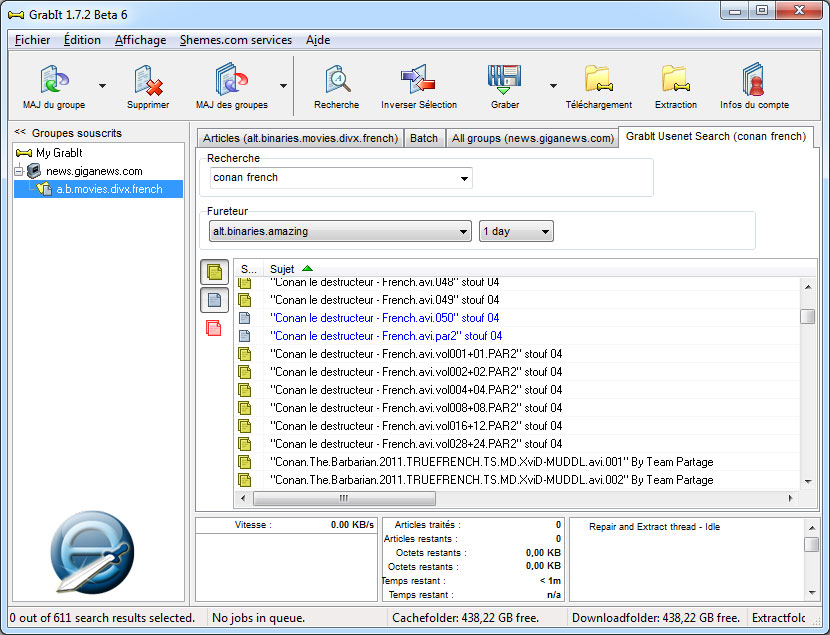Click the a.b.movies.divx.french group icon
830x635 pixels.
(x=44, y=189)
